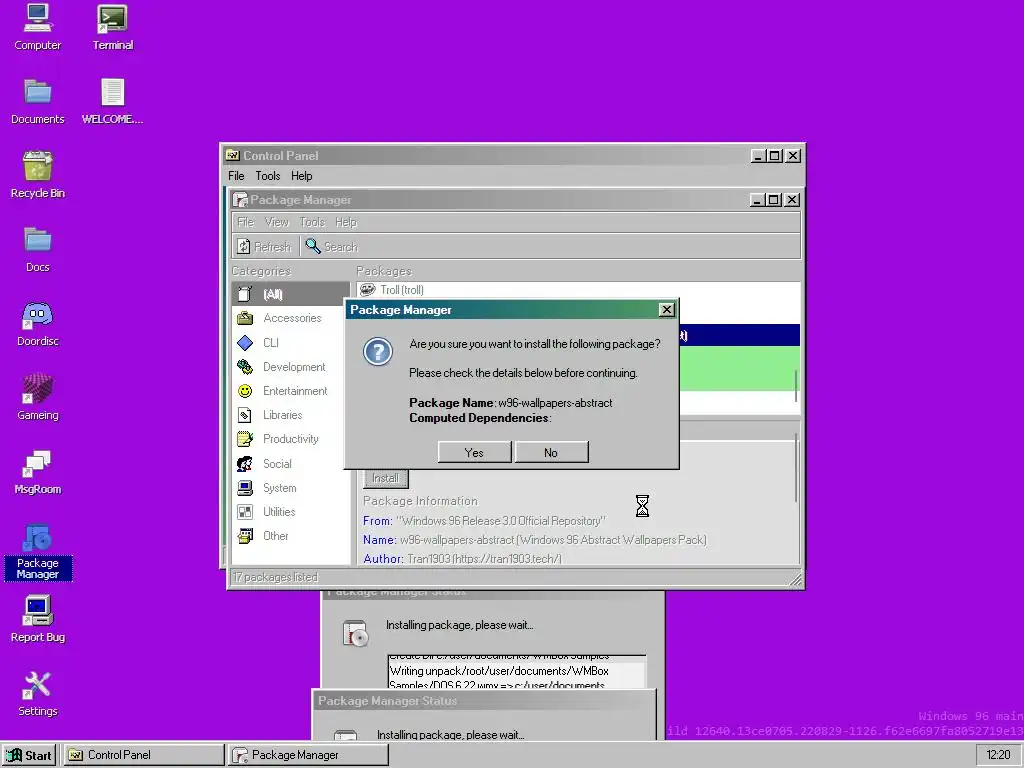Viewport: 1024px width, 768px height.
Task: Open the WELCOME text file icon
Action: 112,101
